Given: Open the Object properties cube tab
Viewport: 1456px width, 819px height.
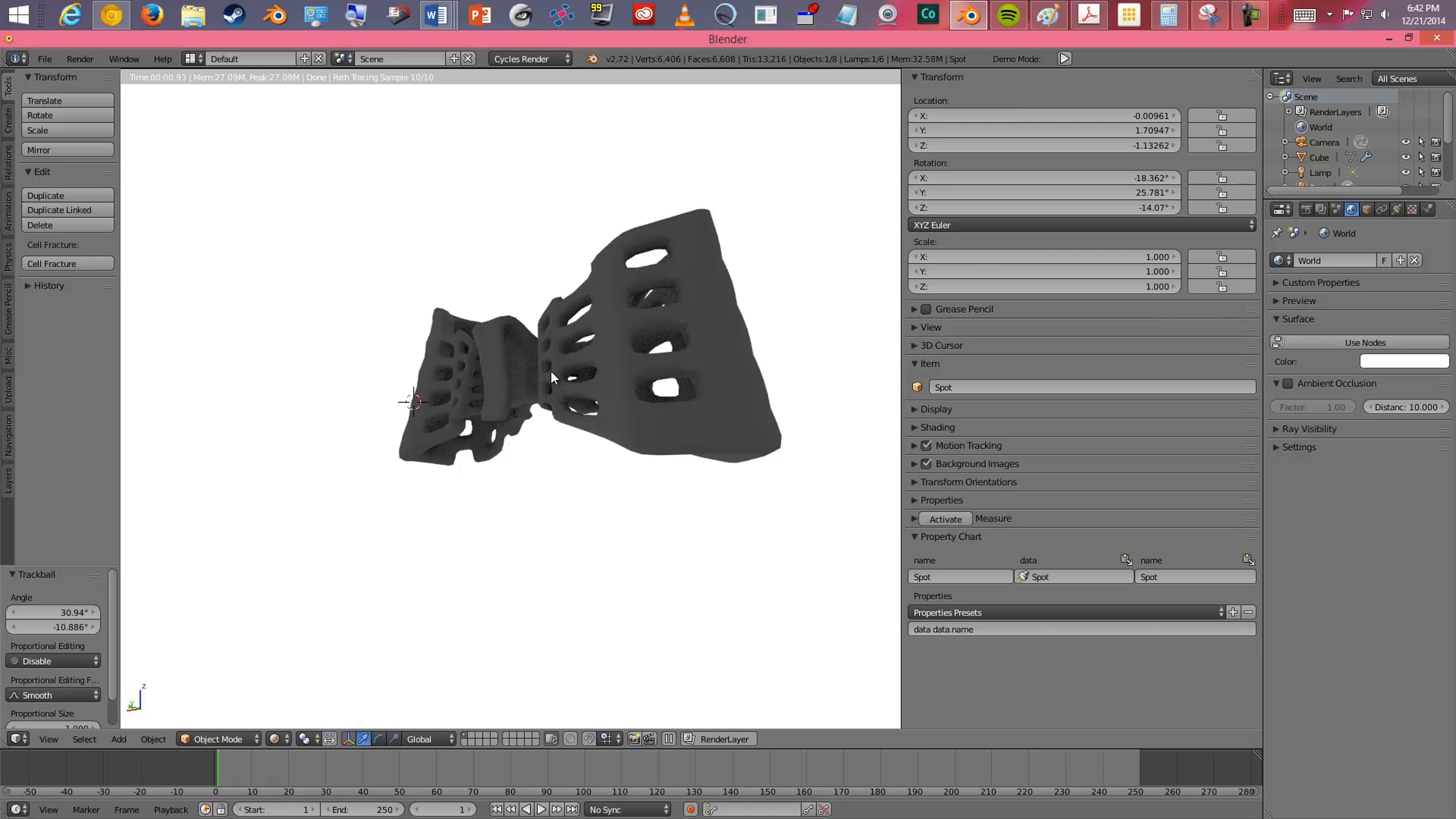Looking at the screenshot, I should point(1366,209).
